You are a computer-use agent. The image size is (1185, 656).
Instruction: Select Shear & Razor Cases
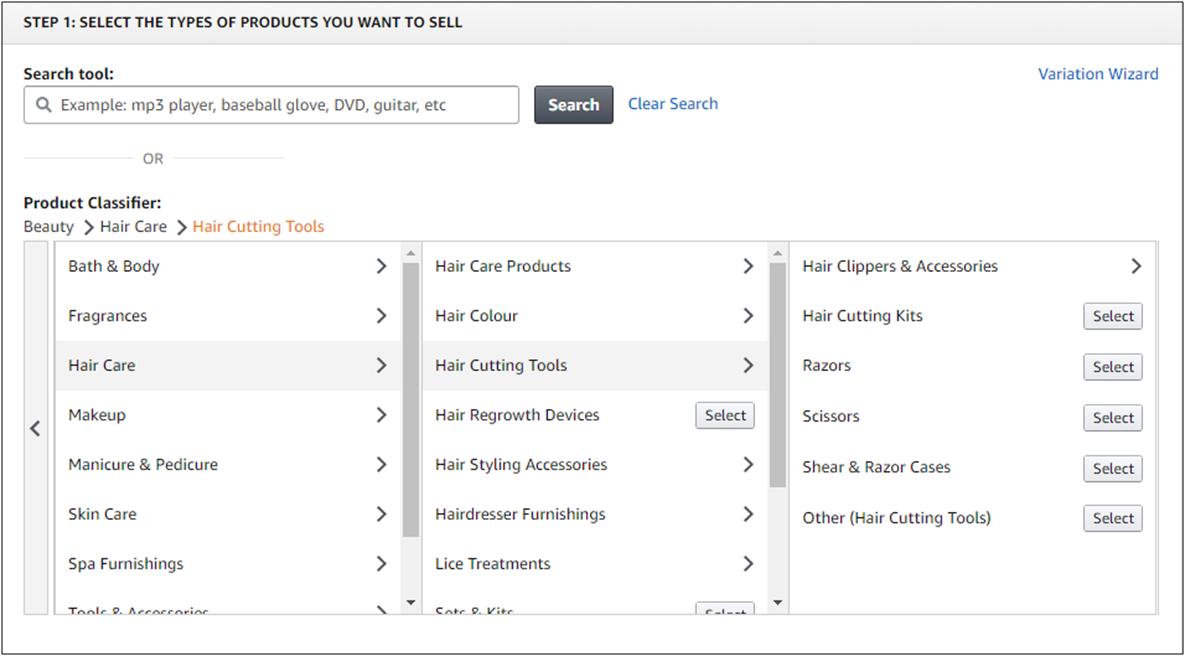tap(1112, 468)
